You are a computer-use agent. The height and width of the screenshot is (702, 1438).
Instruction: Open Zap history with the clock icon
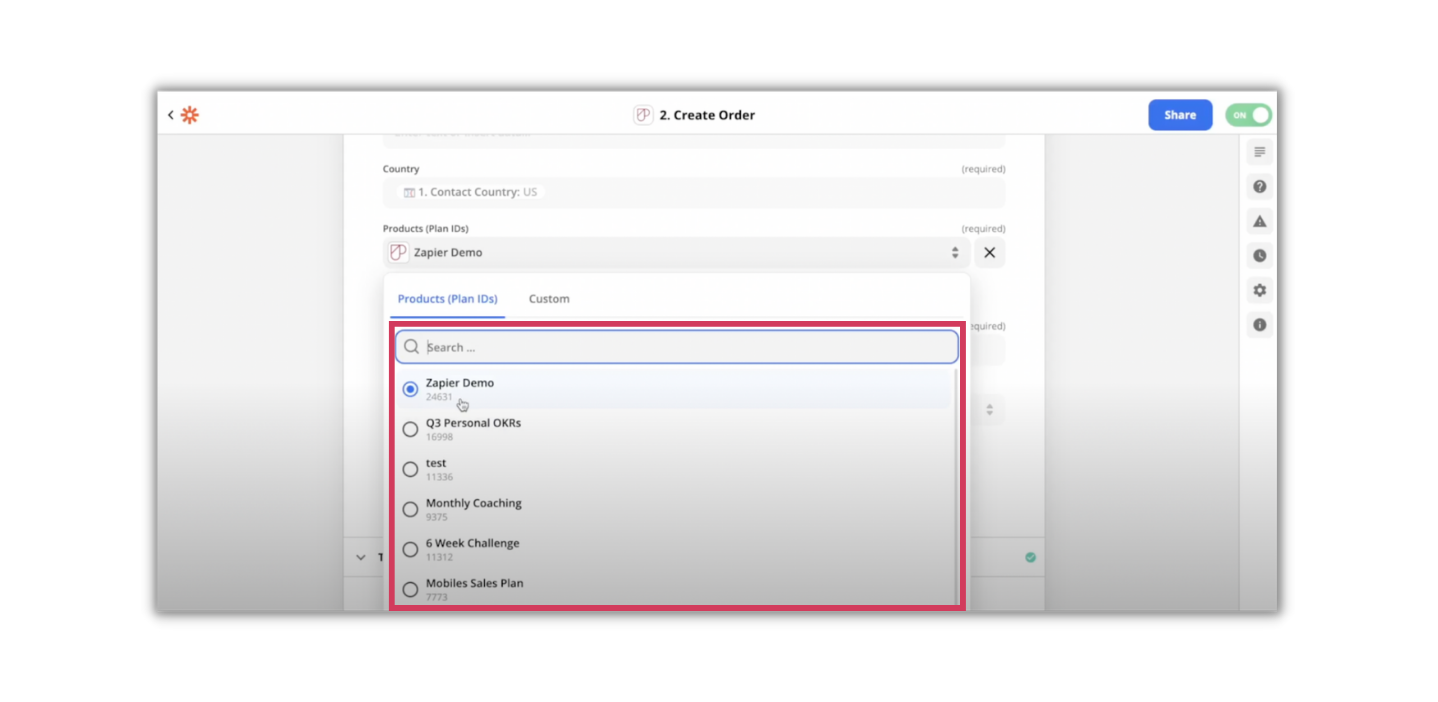pyautogui.click(x=1259, y=255)
